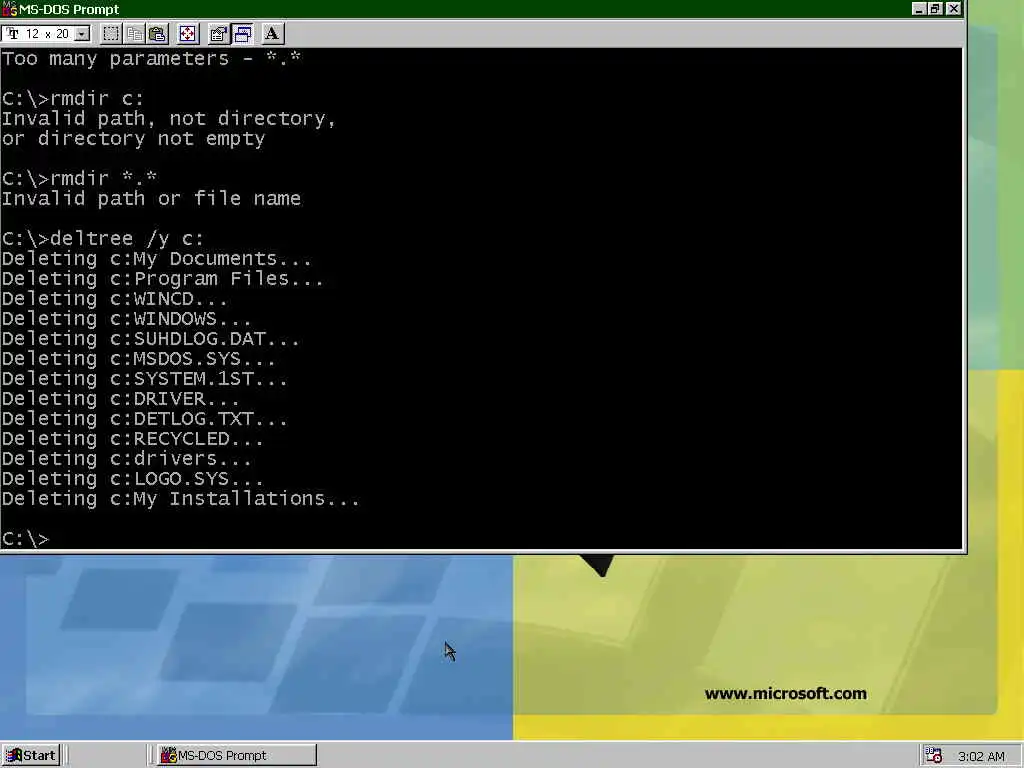
Task: Click the Font "A" toolbar icon
Action: click(x=272, y=33)
